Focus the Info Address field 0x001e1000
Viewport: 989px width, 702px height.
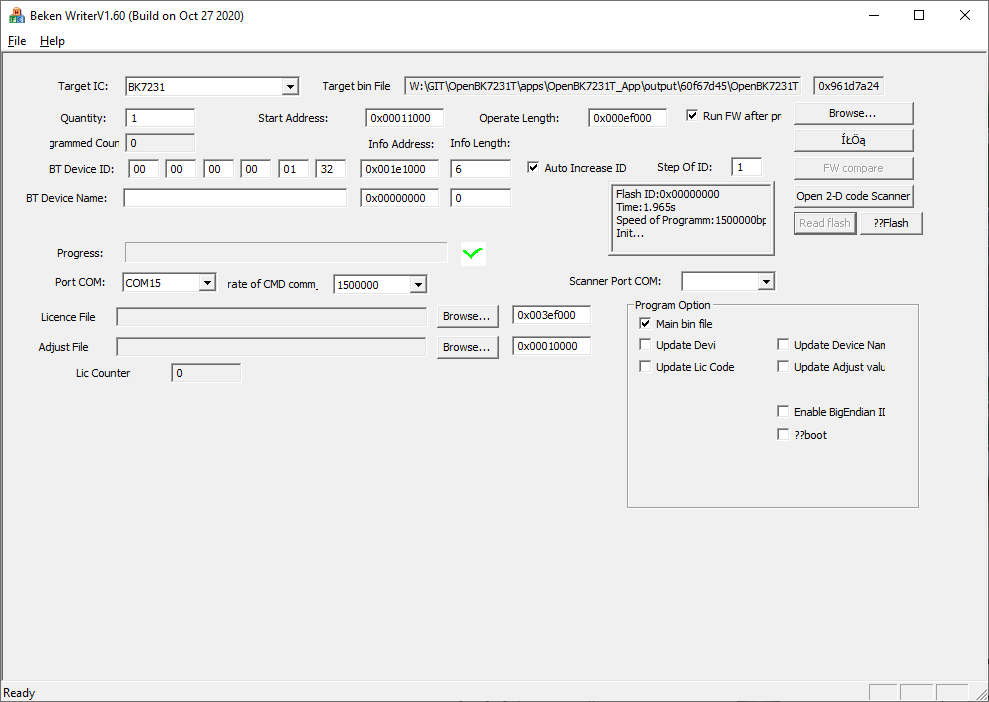click(400, 169)
